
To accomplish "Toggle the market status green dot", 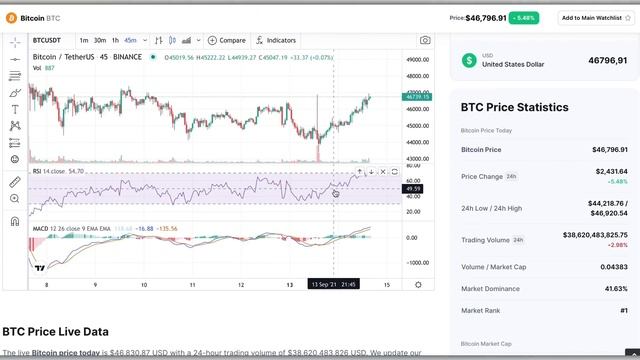I will 153,57.
